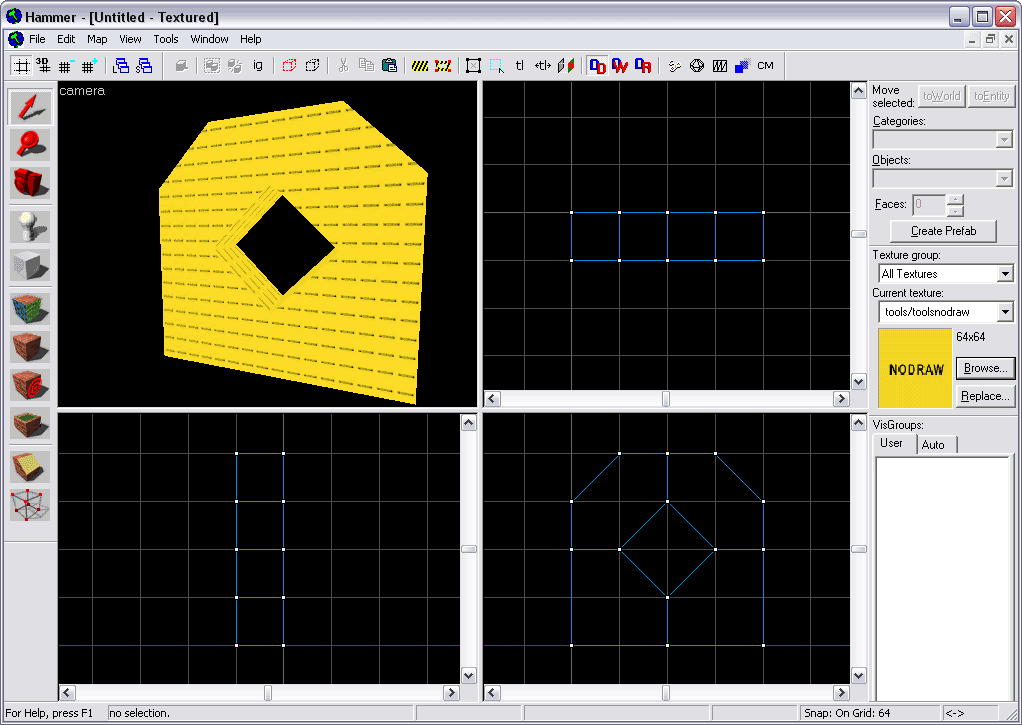Toggle the 3D grid display
Image resolution: width=1022 pixels, height=725 pixels.
[43, 66]
